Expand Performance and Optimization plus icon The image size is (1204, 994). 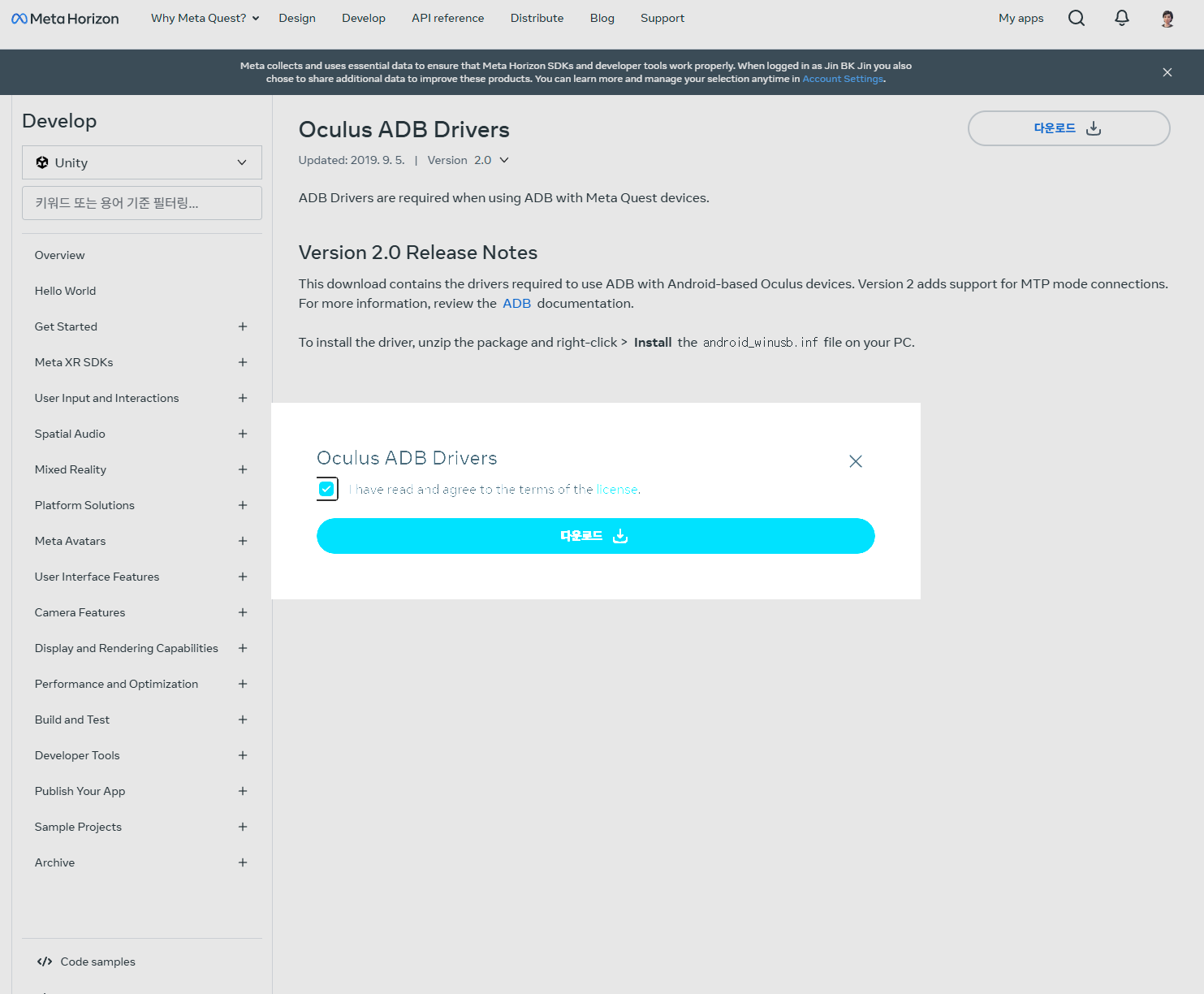tap(243, 684)
